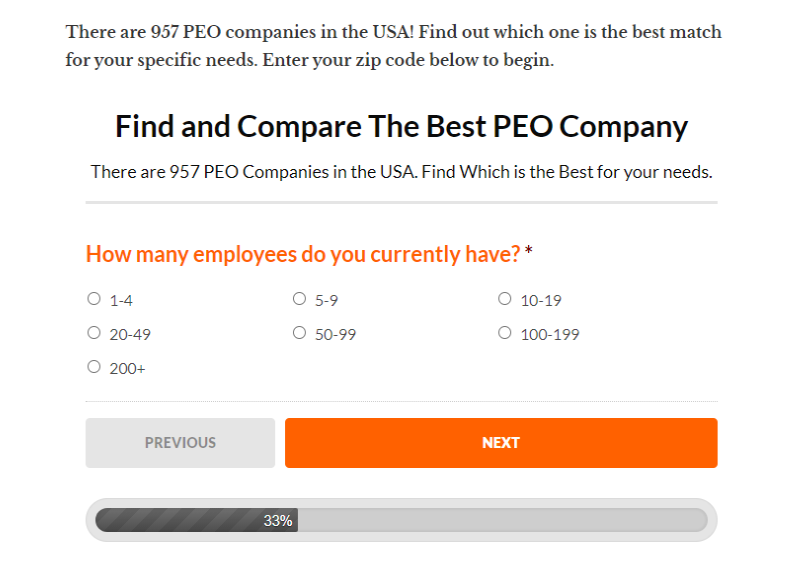Click the empty part of the progress bar
The width and height of the screenshot is (803, 575).
pyautogui.click(x=500, y=520)
